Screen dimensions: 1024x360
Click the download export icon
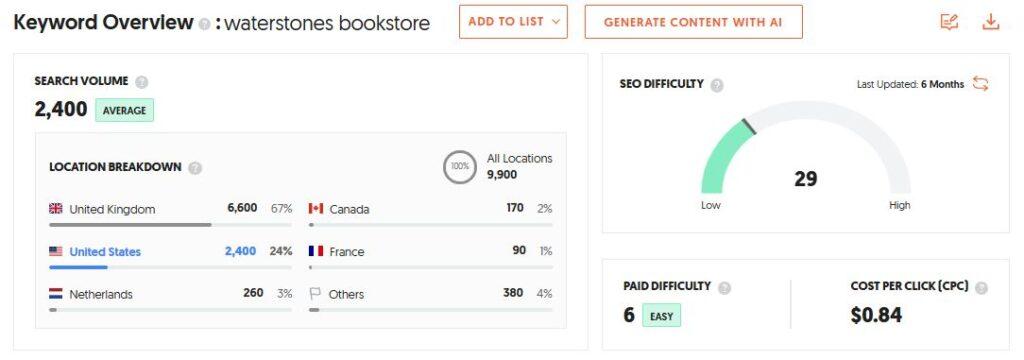click(991, 22)
